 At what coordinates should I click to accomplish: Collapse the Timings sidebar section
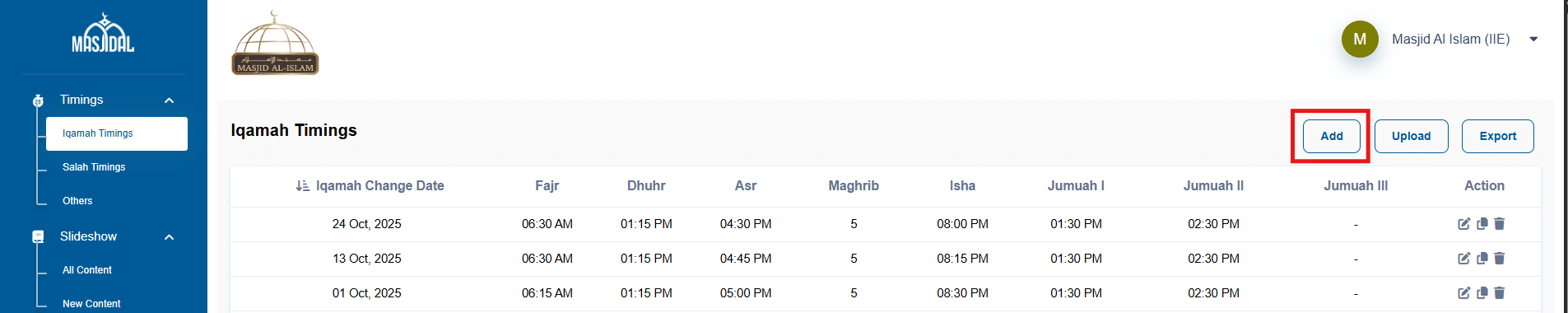point(169,100)
